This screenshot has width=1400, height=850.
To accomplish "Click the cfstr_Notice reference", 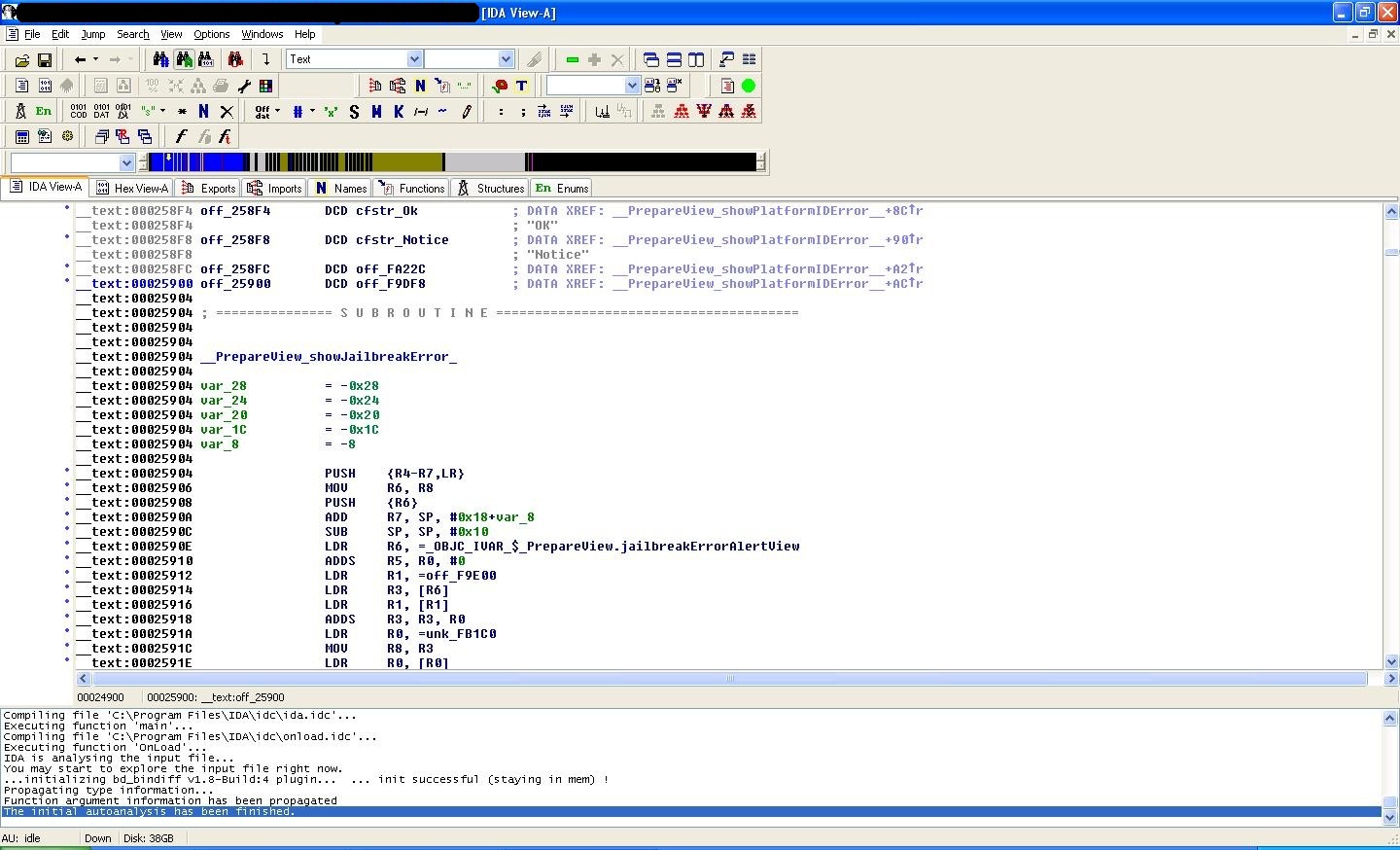I will pos(402,240).
